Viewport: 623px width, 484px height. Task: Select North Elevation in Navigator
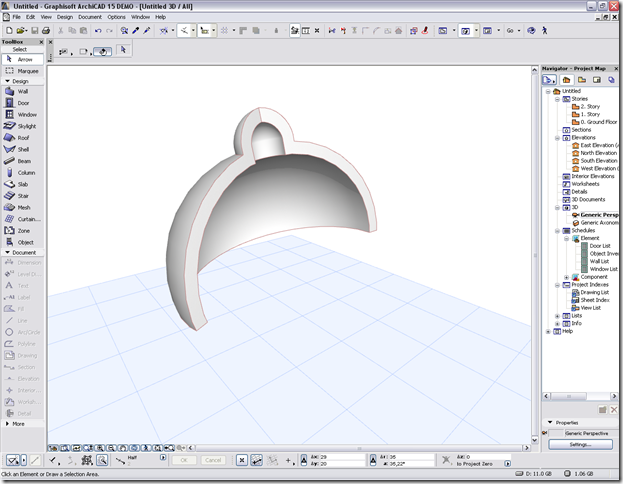click(x=599, y=153)
